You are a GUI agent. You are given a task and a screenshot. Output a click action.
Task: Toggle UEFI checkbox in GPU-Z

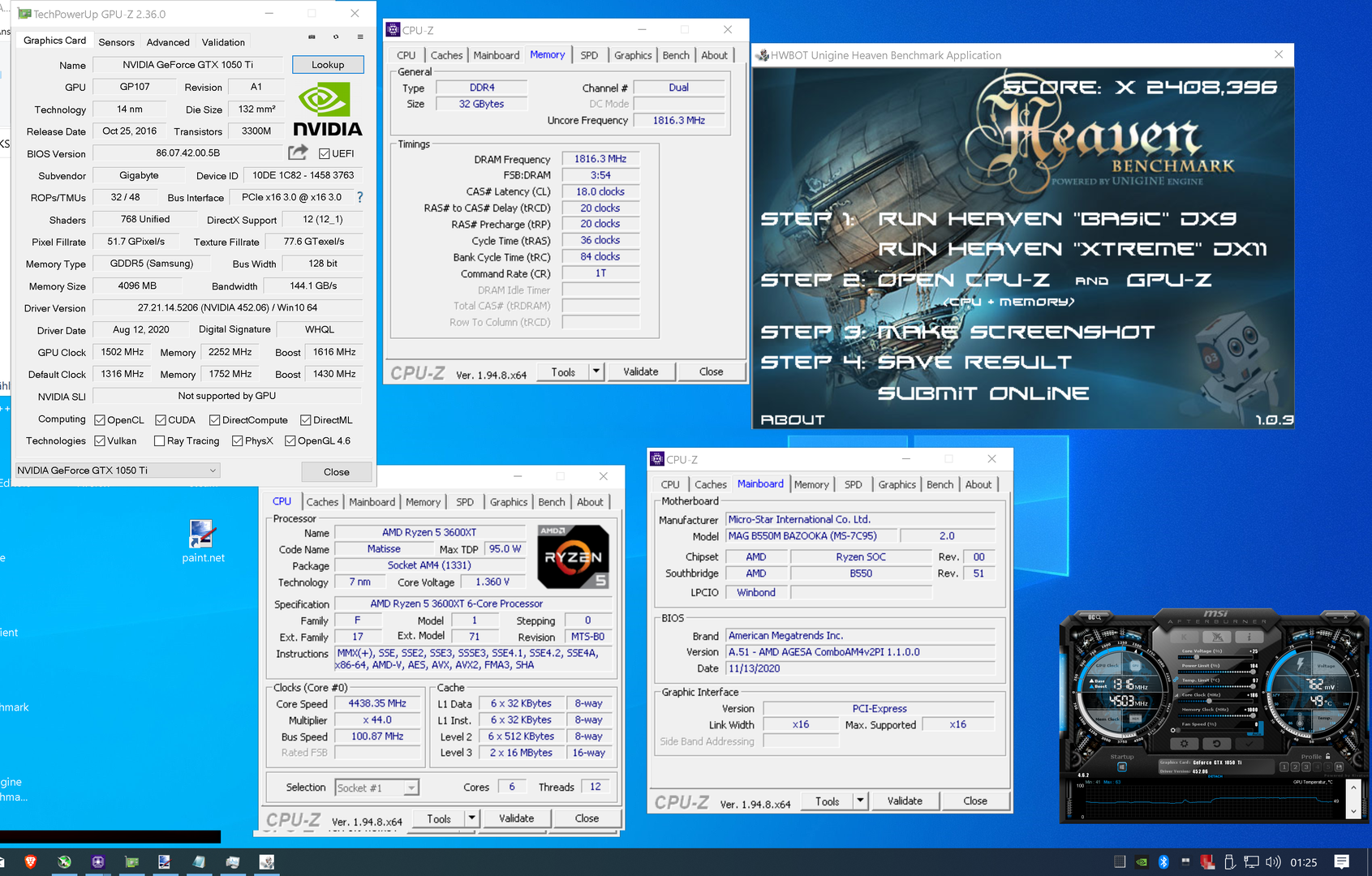click(x=325, y=153)
